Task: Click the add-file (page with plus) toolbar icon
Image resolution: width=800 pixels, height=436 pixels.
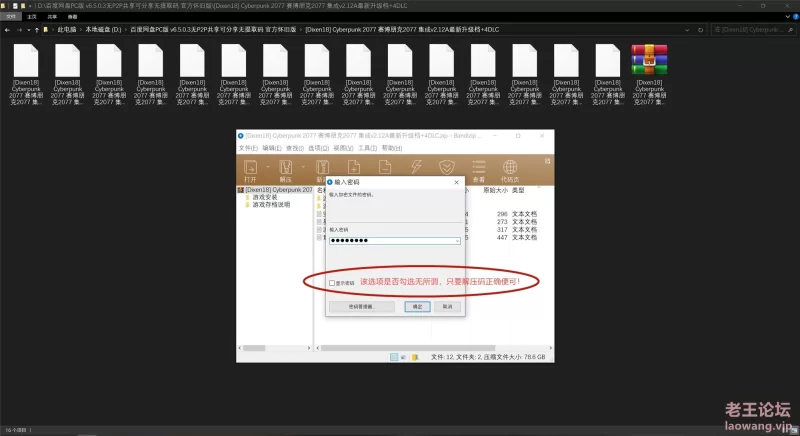Action: click(354, 167)
